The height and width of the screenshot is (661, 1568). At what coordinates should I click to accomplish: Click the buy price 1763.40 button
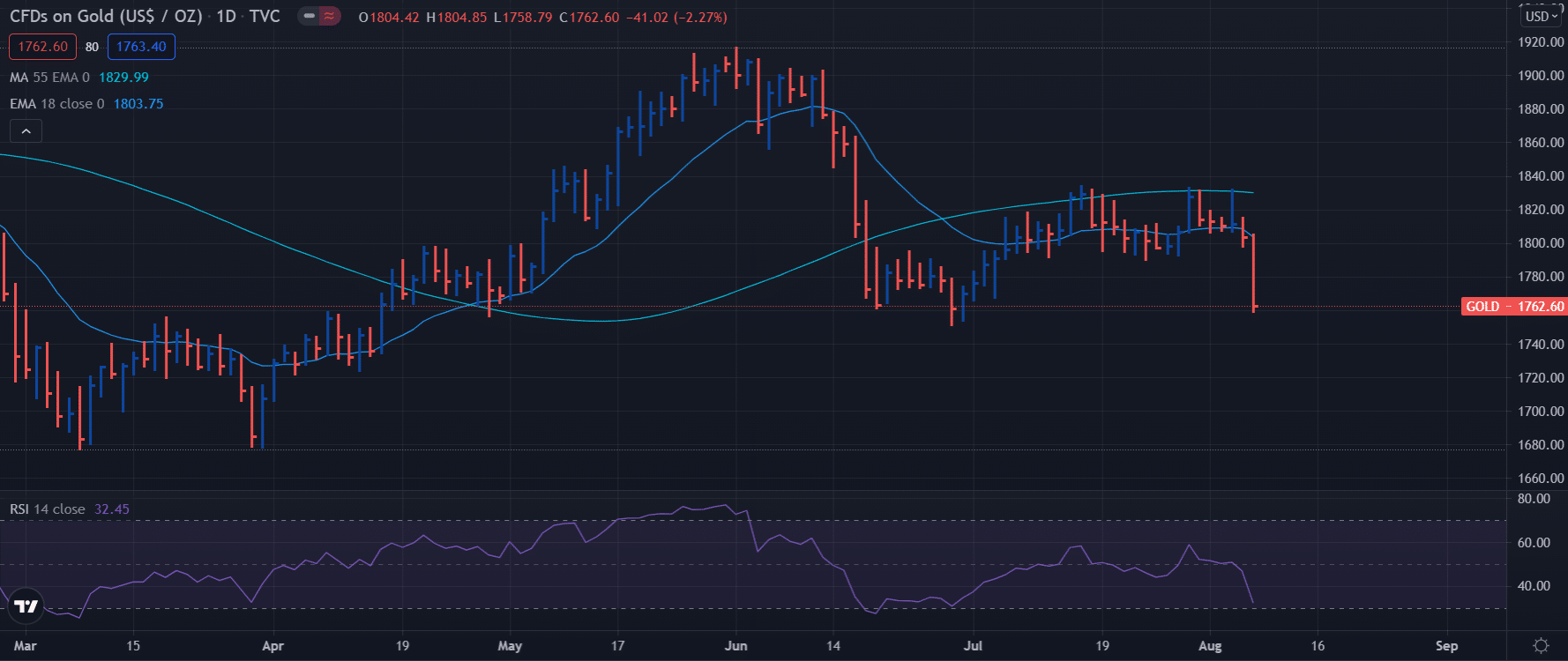pos(141,47)
